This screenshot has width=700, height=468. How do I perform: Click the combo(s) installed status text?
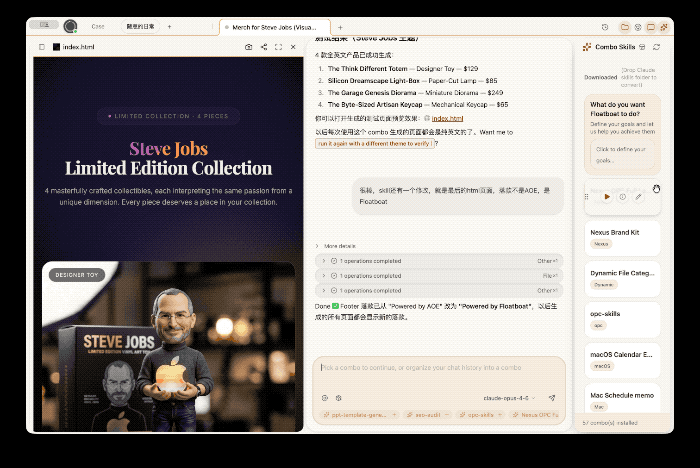[610, 423]
